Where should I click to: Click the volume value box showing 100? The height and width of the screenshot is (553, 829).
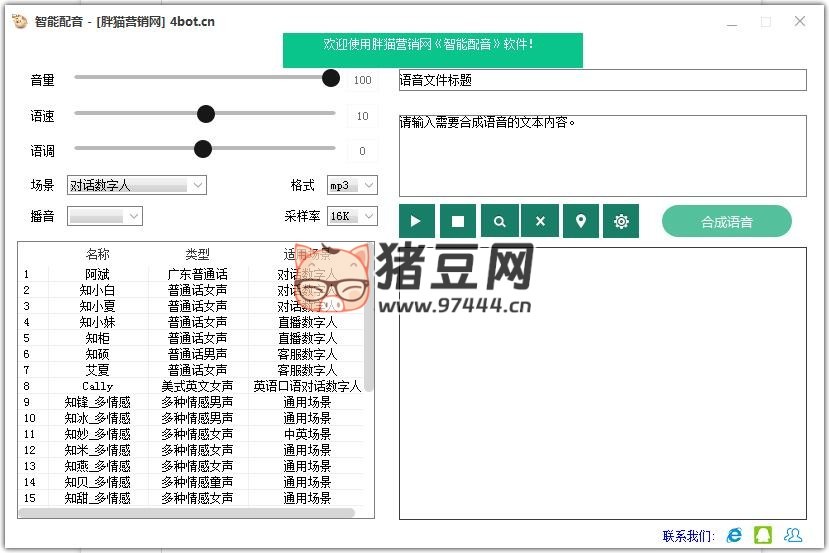[x=362, y=80]
